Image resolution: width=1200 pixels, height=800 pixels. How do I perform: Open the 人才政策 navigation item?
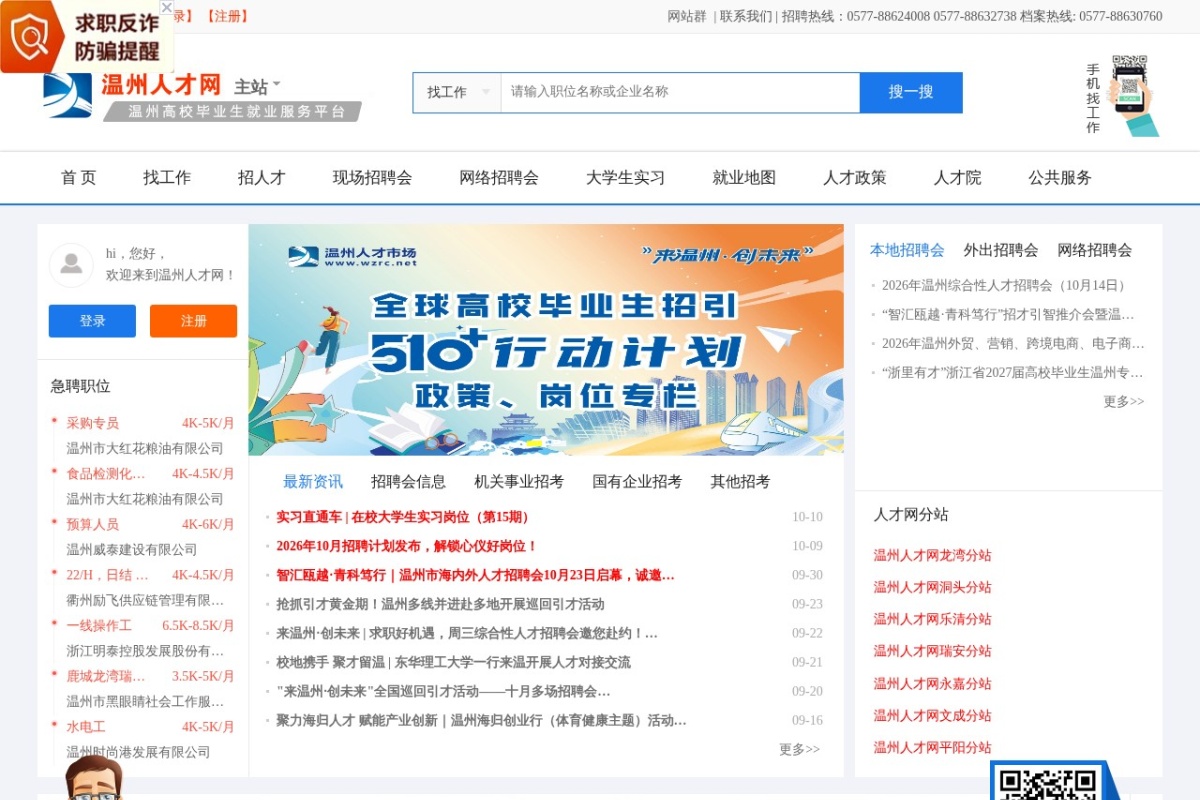coord(855,178)
